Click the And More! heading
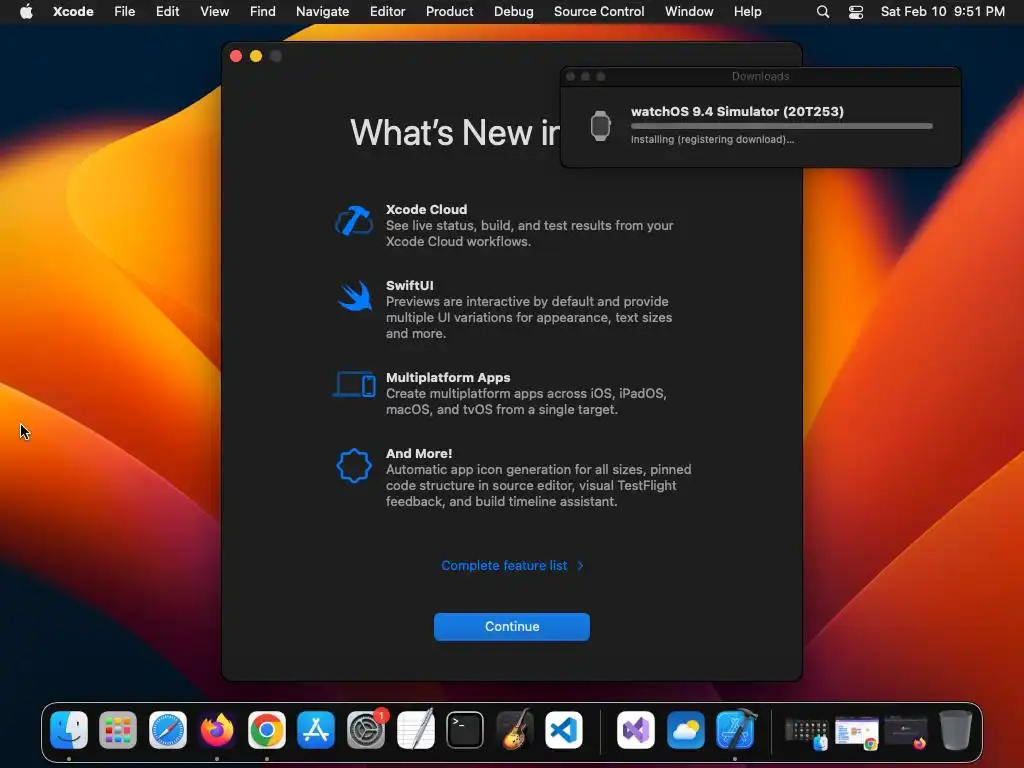1024x768 pixels. (419, 453)
